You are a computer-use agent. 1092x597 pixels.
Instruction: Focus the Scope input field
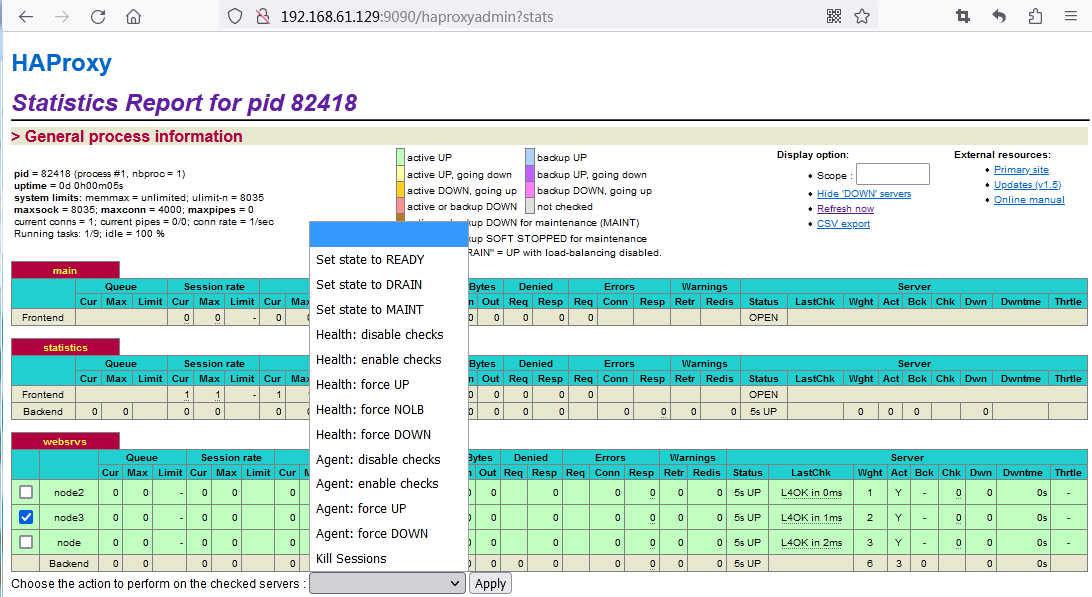pos(893,174)
